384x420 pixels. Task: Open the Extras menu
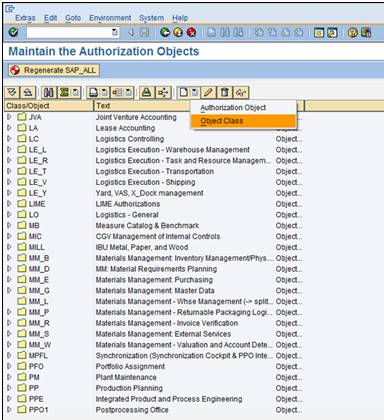point(25,18)
